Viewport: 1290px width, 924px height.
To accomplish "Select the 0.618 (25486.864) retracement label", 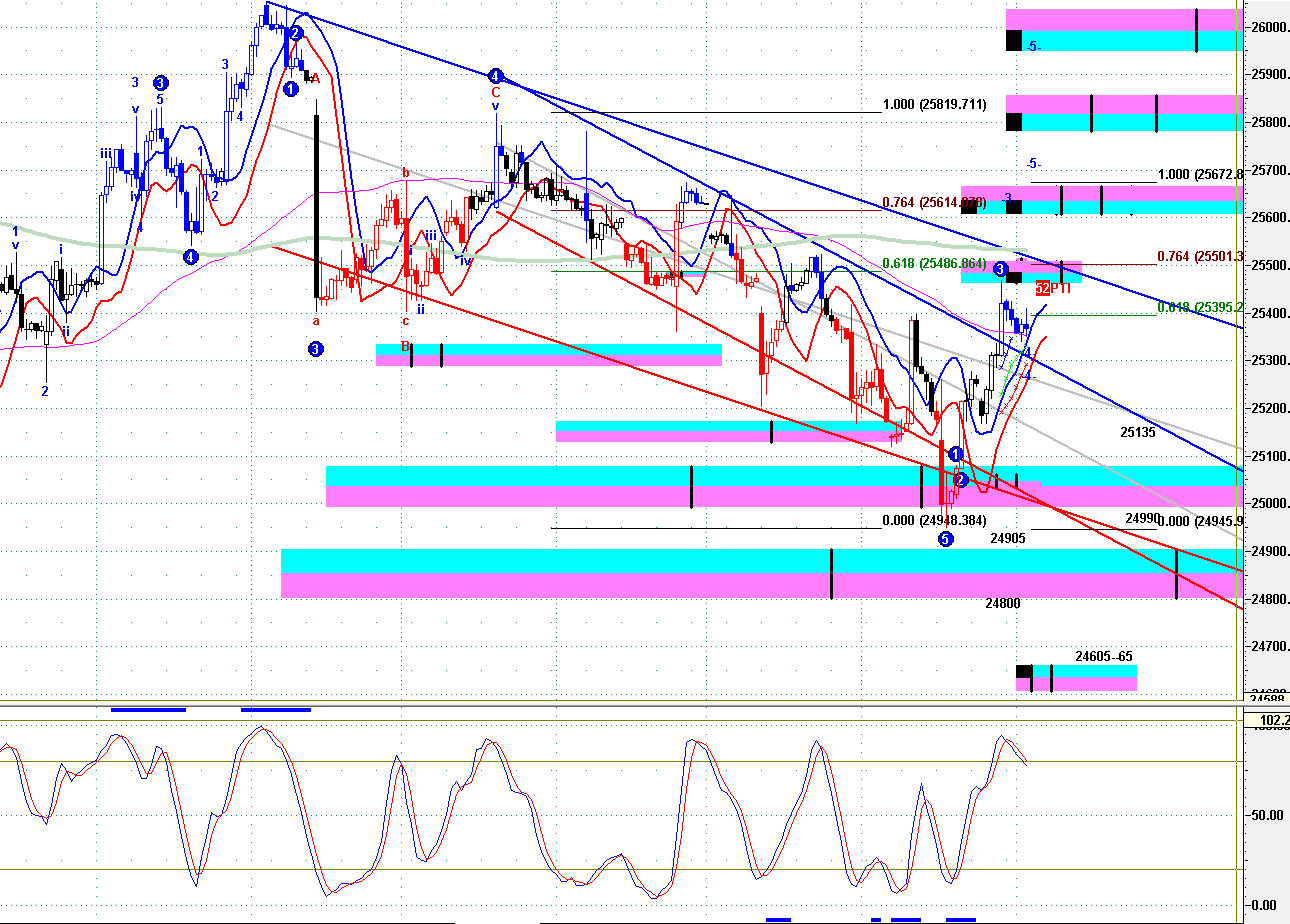I will 935,263.
